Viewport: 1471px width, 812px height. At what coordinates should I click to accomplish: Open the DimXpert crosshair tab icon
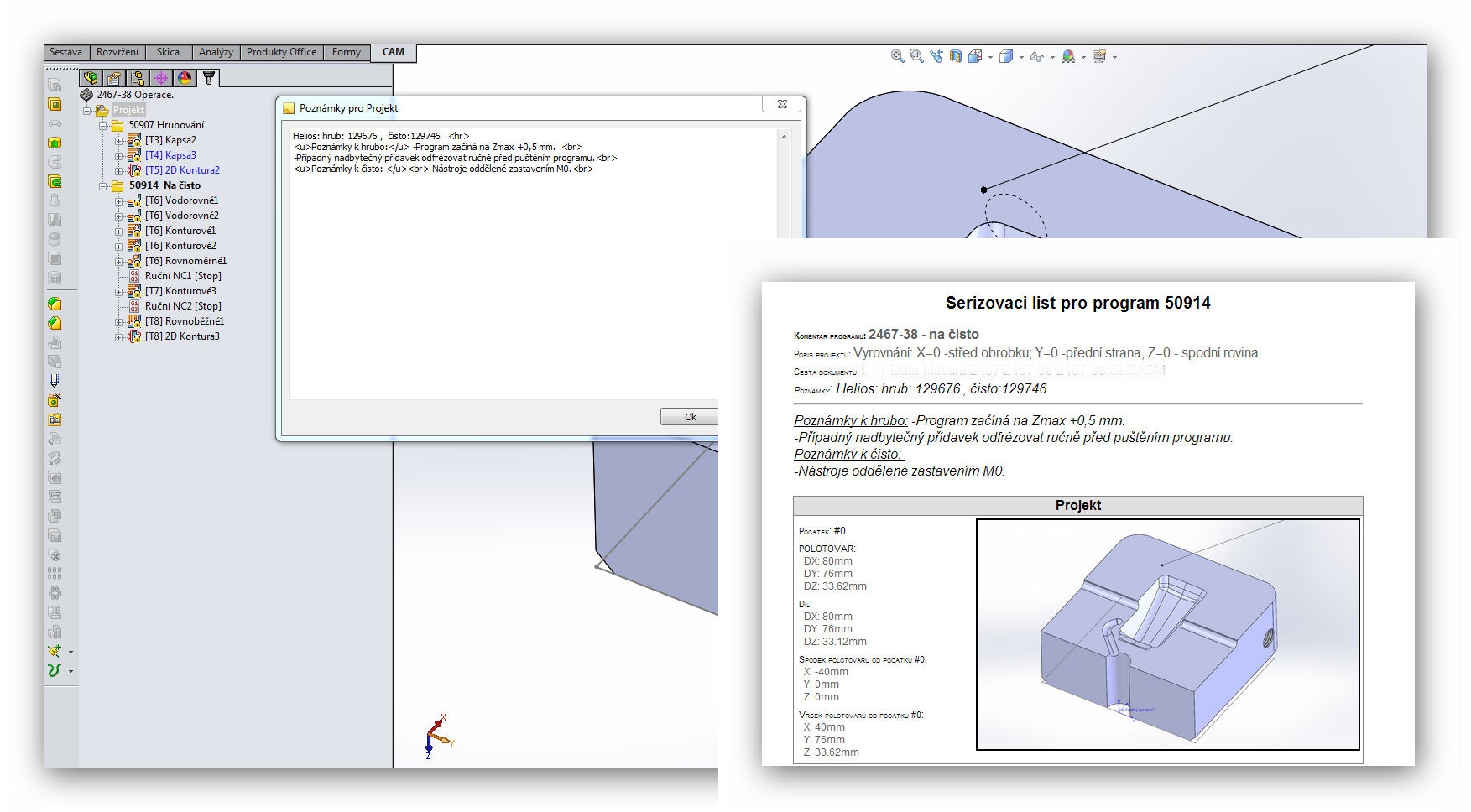[161, 78]
